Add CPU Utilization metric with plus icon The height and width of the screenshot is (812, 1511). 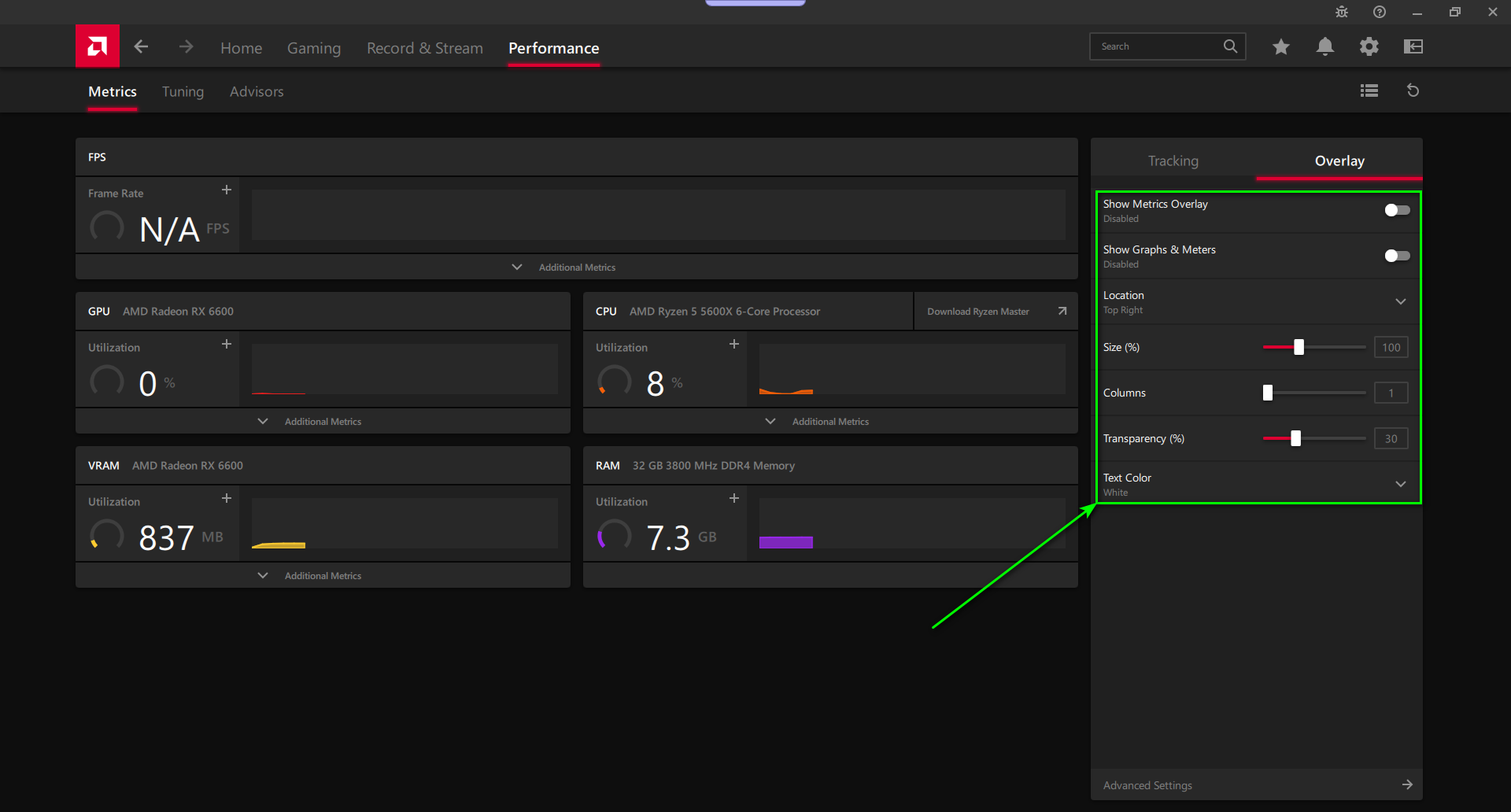734,344
